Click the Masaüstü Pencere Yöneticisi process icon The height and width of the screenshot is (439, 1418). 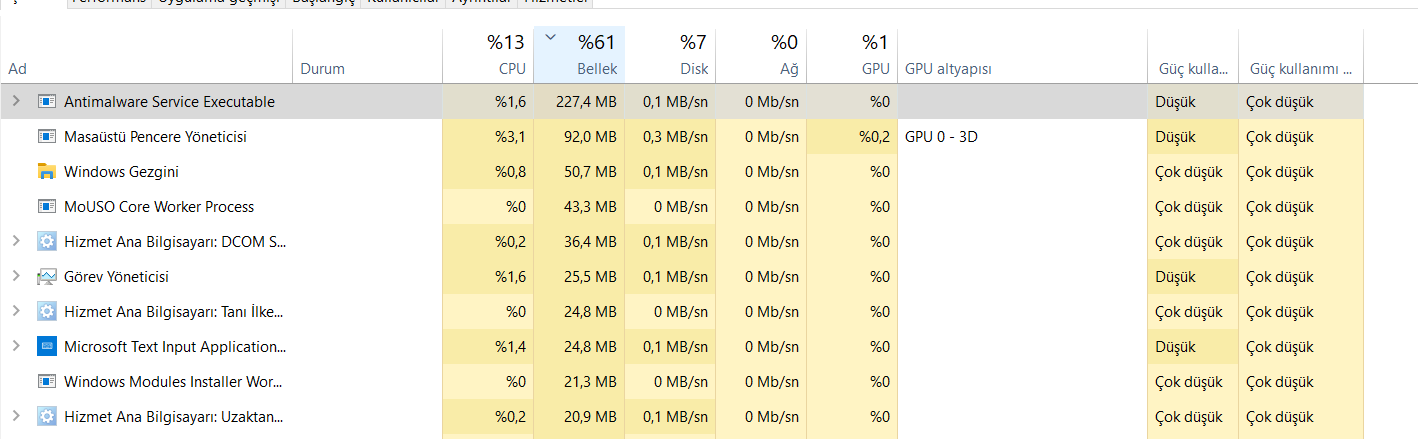click(46, 137)
